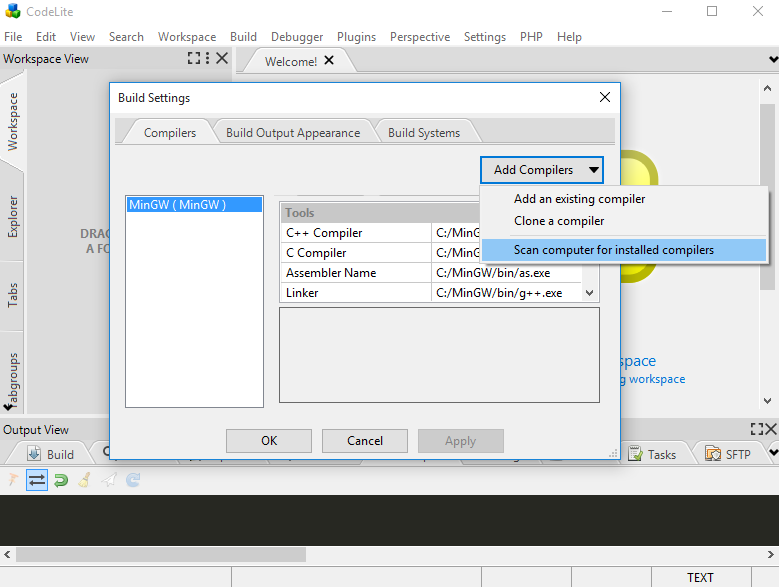This screenshot has width=779, height=587.
Task: Click right arrow of horizontal scrollbar
Action: [x=770, y=554]
